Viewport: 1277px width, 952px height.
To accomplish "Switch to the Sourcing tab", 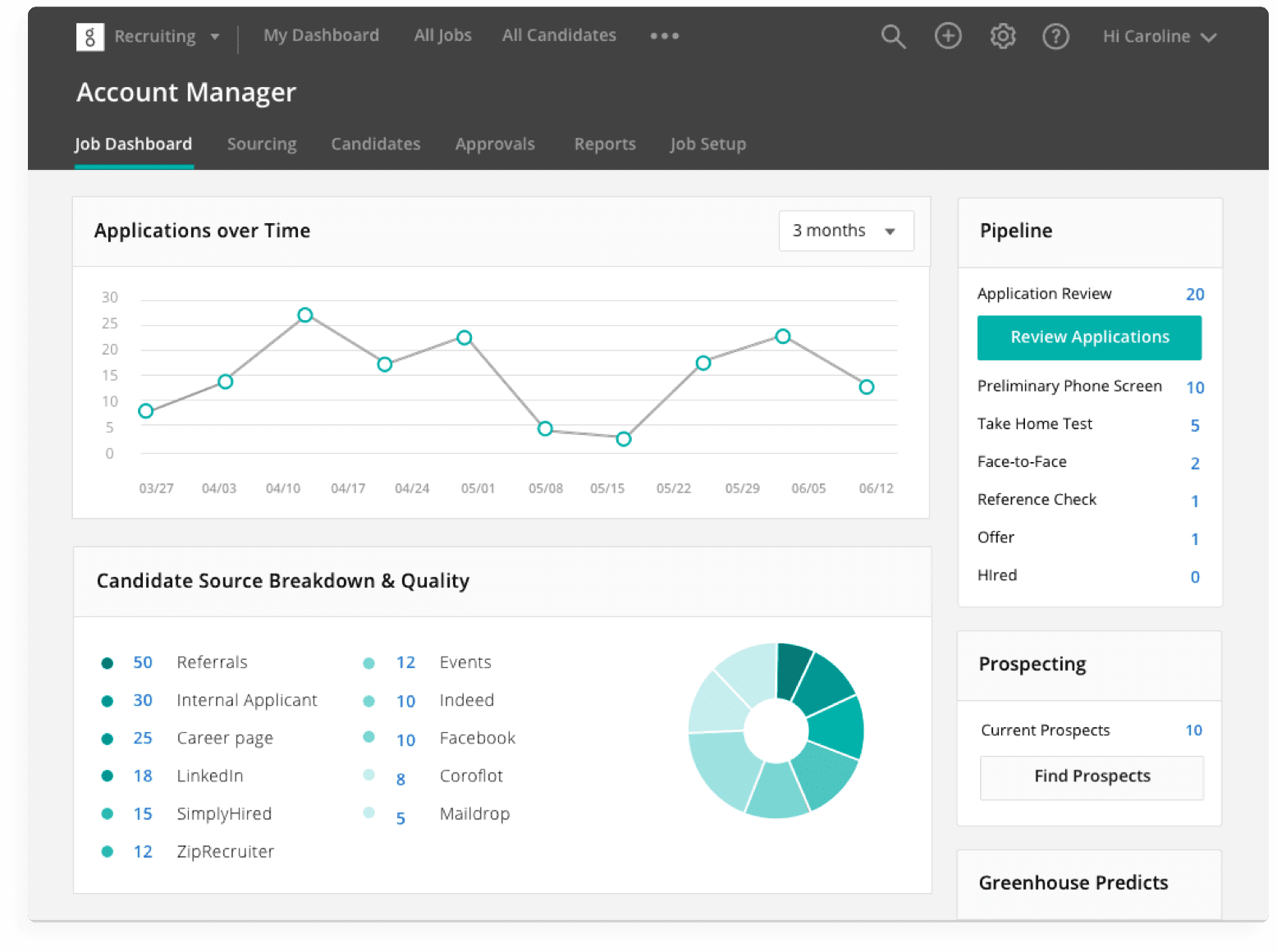I will point(262,144).
